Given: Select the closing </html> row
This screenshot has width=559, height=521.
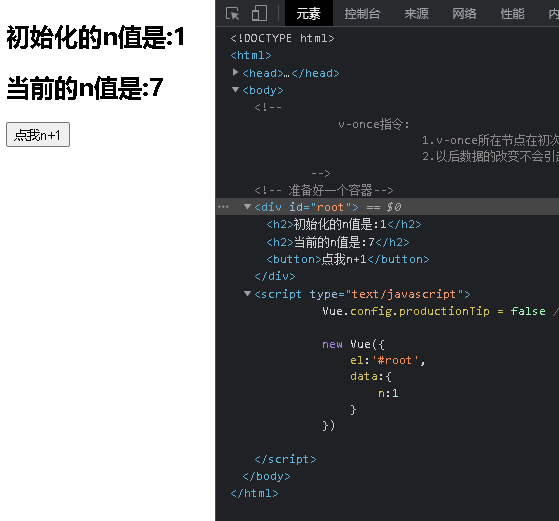Looking at the screenshot, I should click(255, 494).
